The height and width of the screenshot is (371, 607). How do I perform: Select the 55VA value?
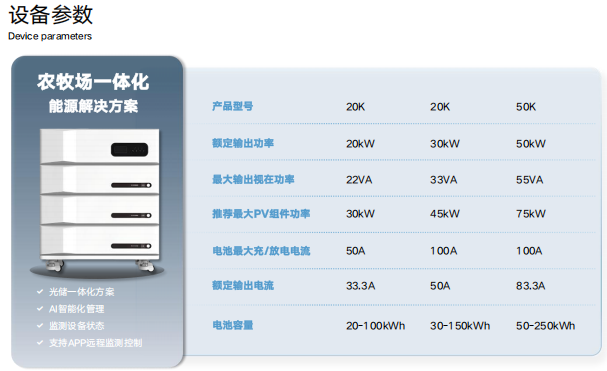coord(529,180)
